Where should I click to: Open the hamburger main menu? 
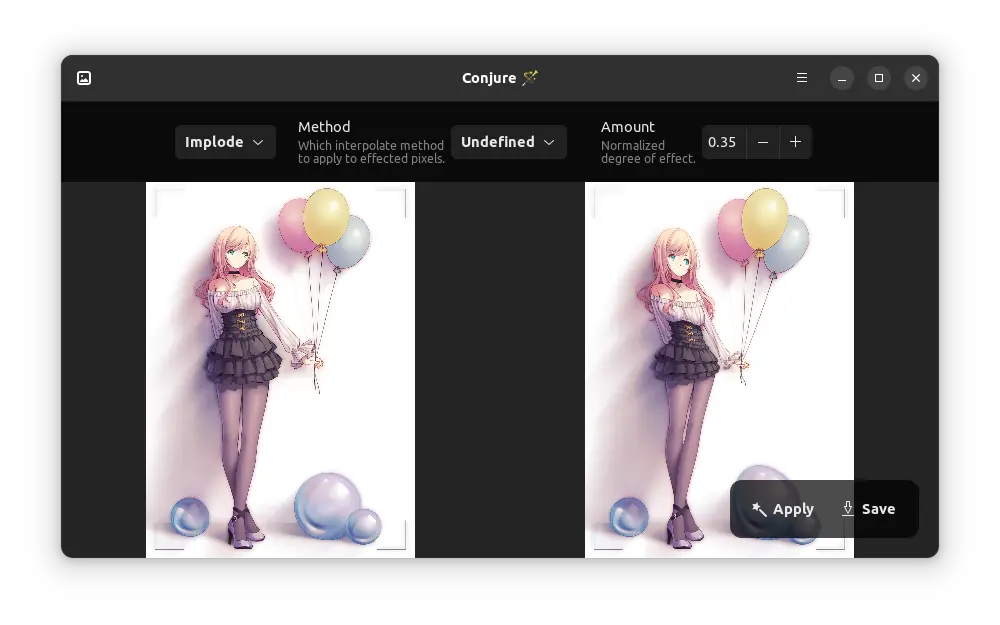(802, 78)
